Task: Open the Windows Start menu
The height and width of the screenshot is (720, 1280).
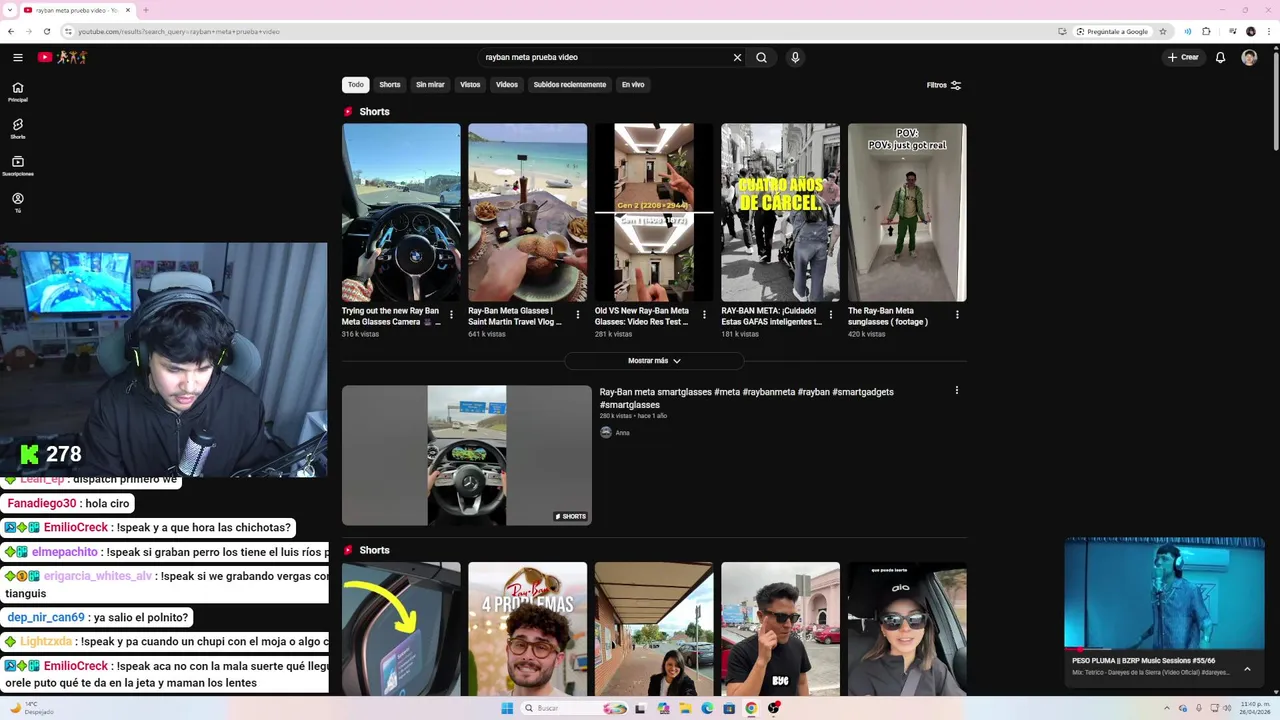Action: [507, 708]
